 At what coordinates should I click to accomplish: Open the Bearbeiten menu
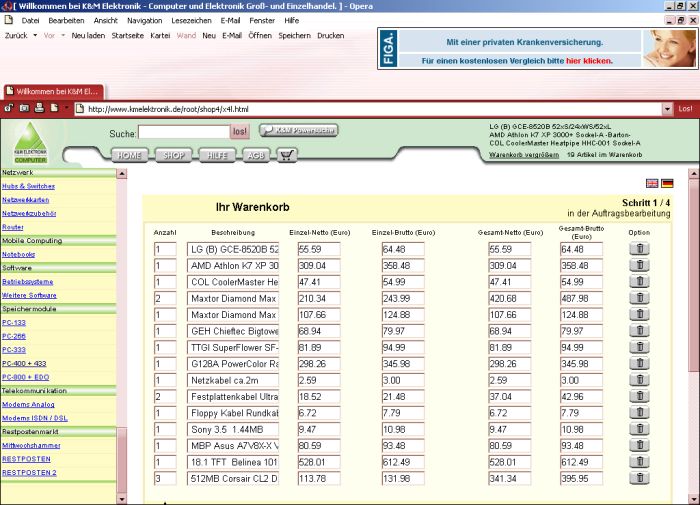pyautogui.click(x=66, y=21)
